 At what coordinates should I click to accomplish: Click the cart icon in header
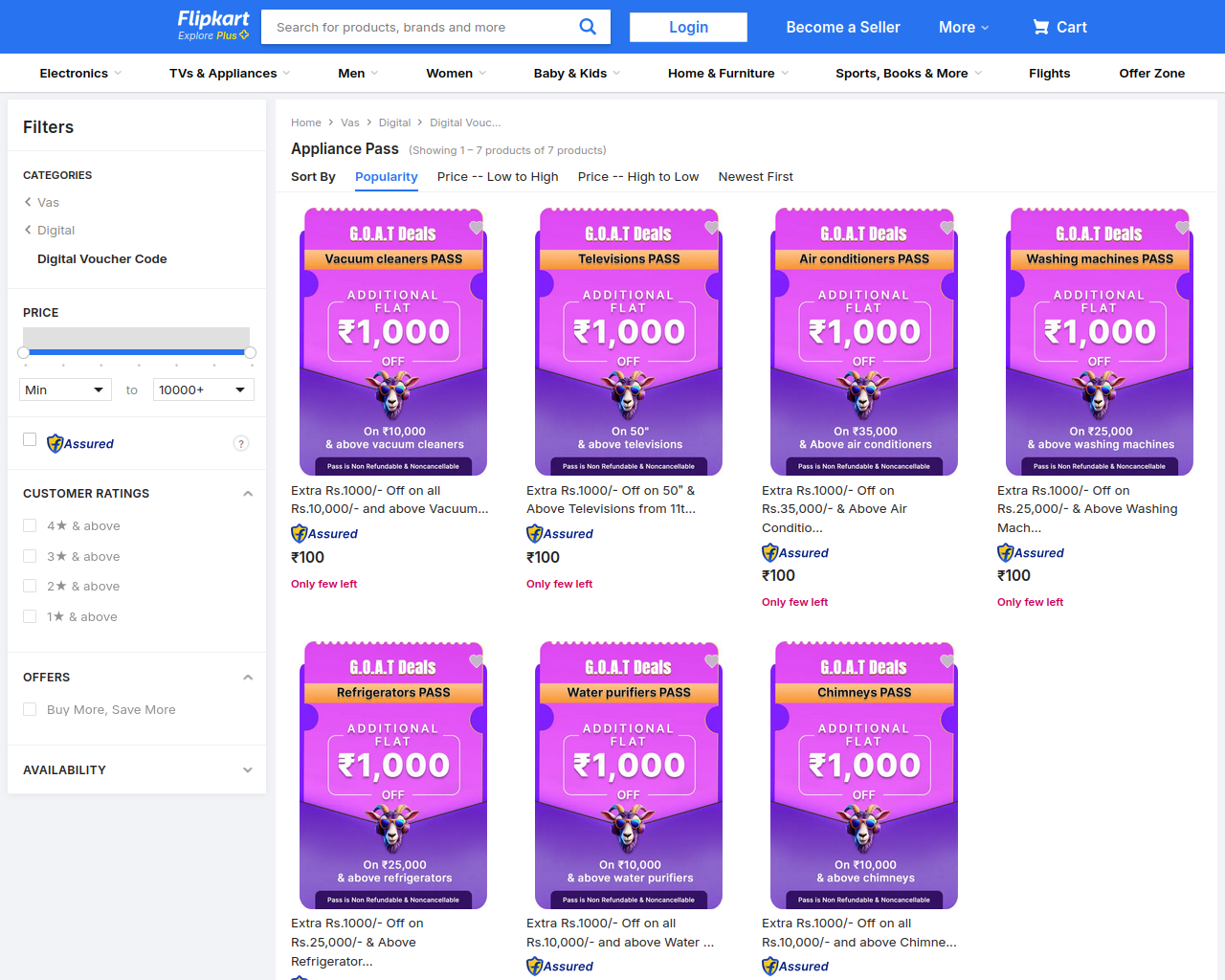point(1040,27)
